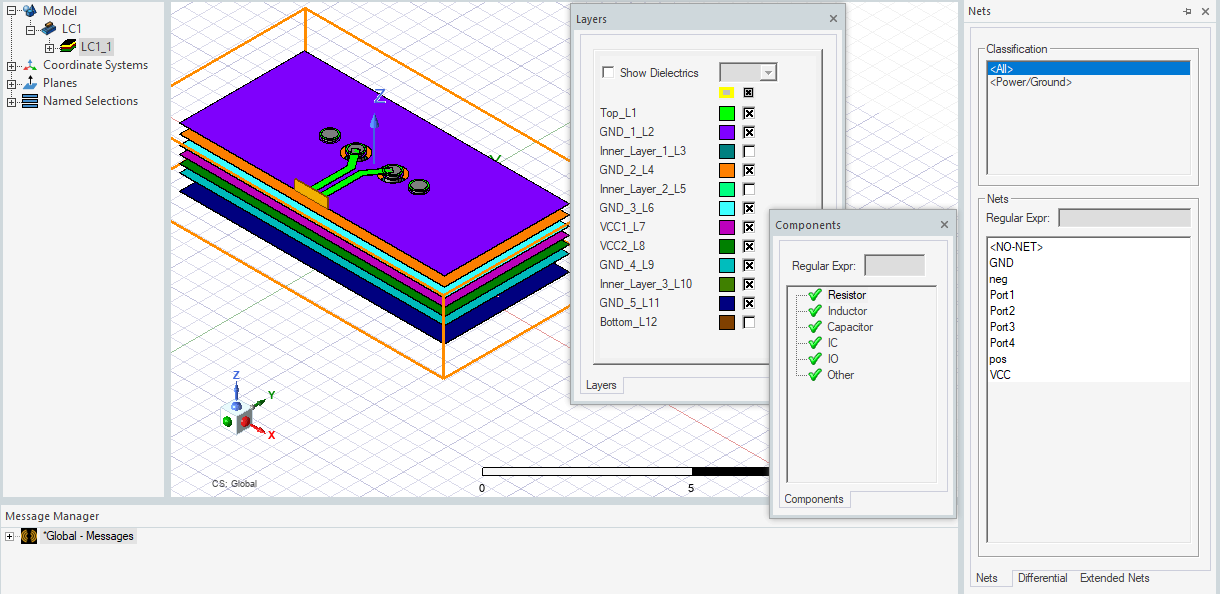The width and height of the screenshot is (1220, 594).
Task: Expand the Planes node
Action: tap(11, 83)
